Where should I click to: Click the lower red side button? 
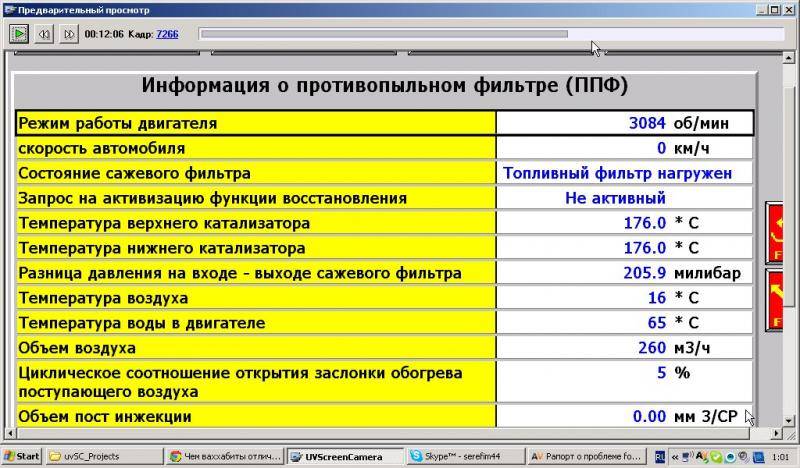(774, 300)
